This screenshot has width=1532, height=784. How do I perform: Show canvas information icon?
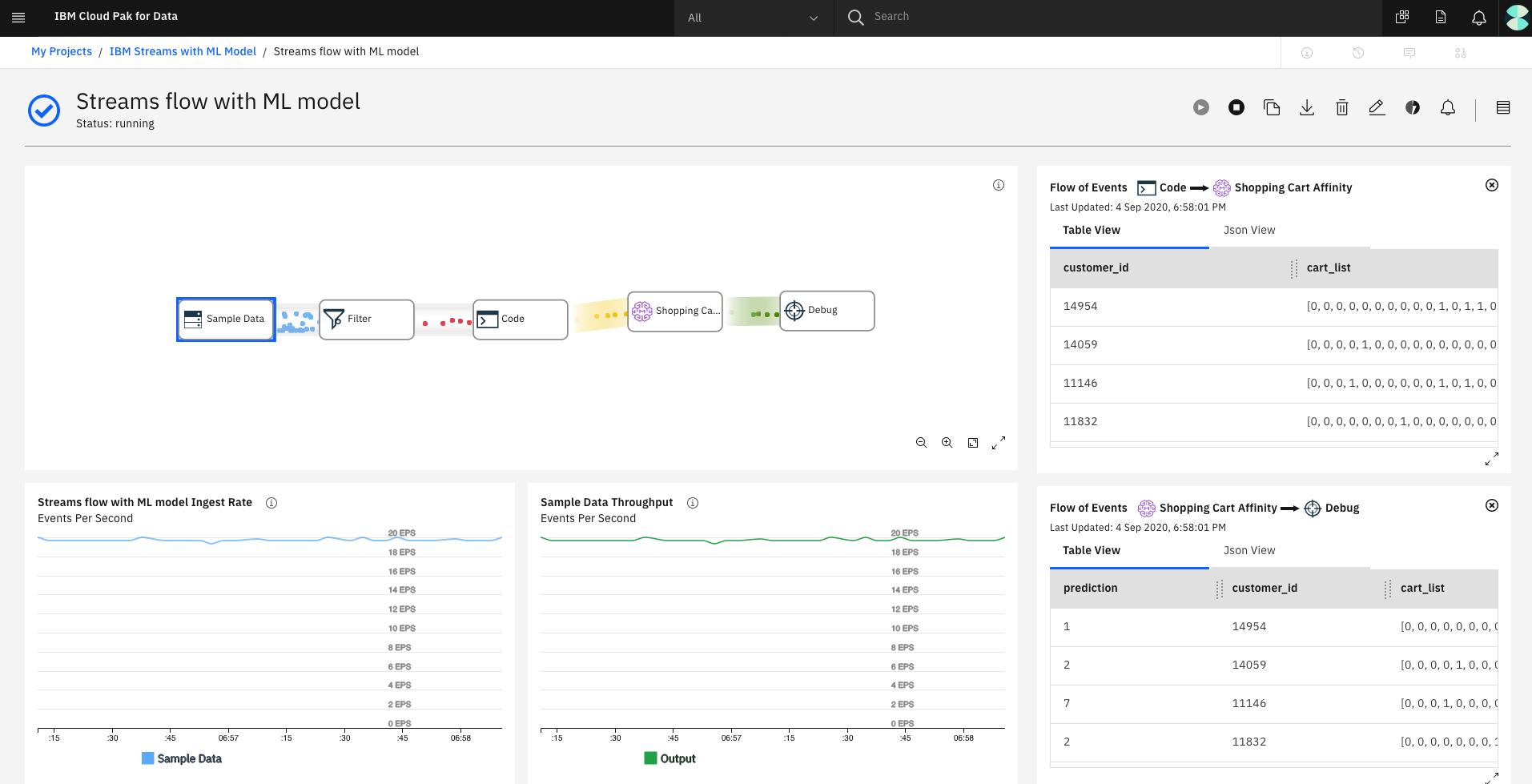[x=999, y=185]
